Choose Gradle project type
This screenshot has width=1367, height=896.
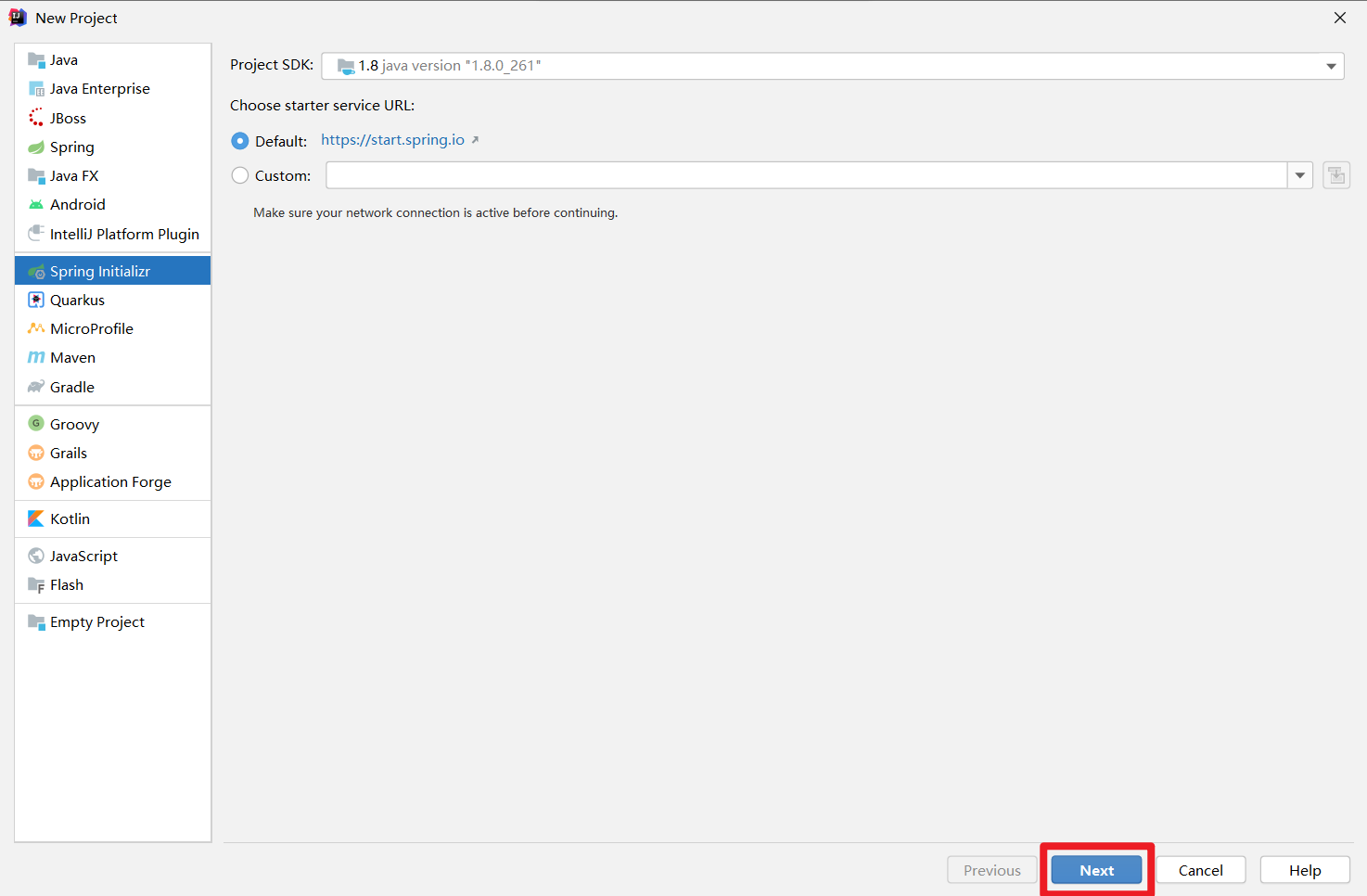[113, 387]
